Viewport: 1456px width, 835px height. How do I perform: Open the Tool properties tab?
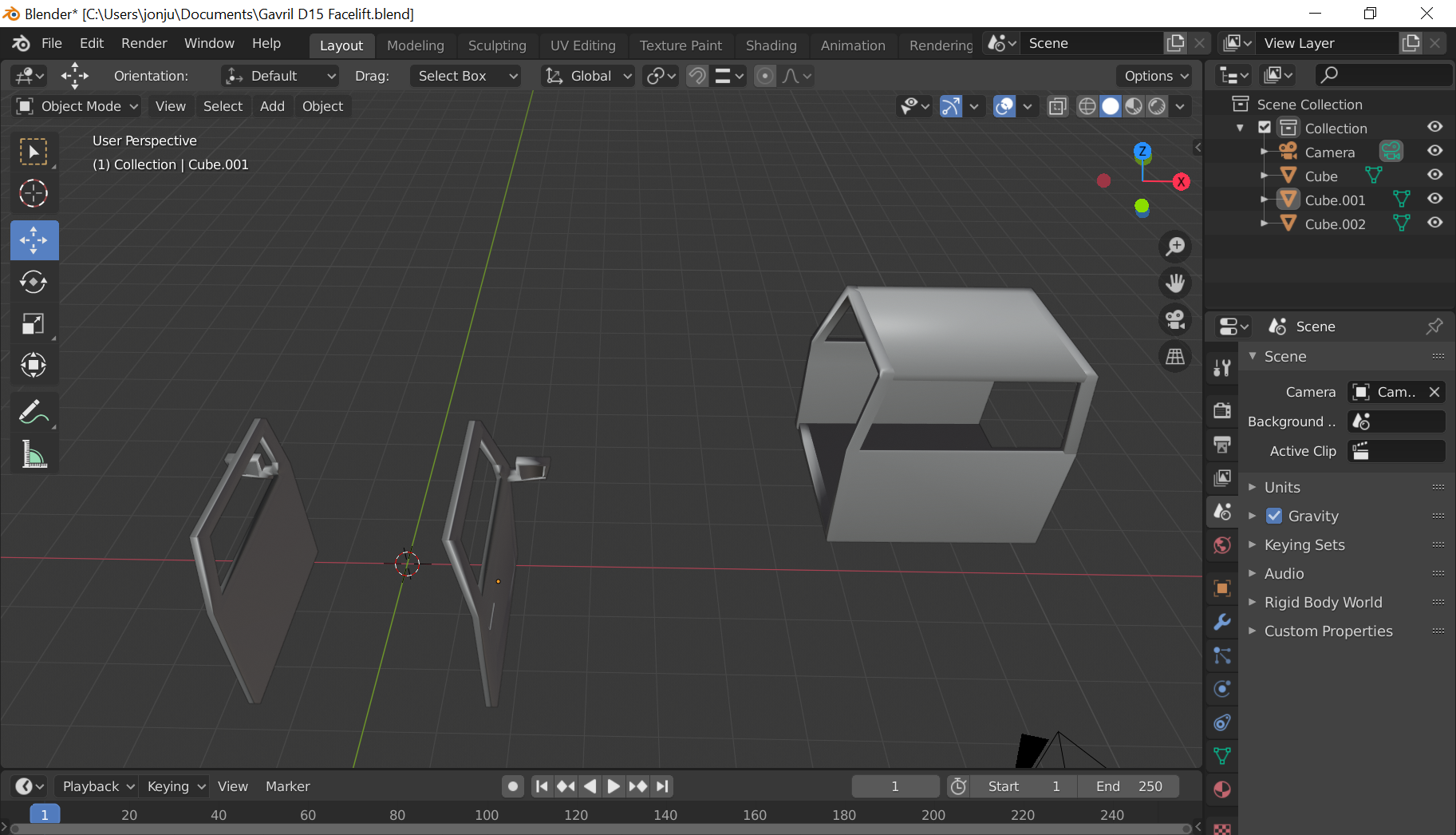click(1222, 368)
